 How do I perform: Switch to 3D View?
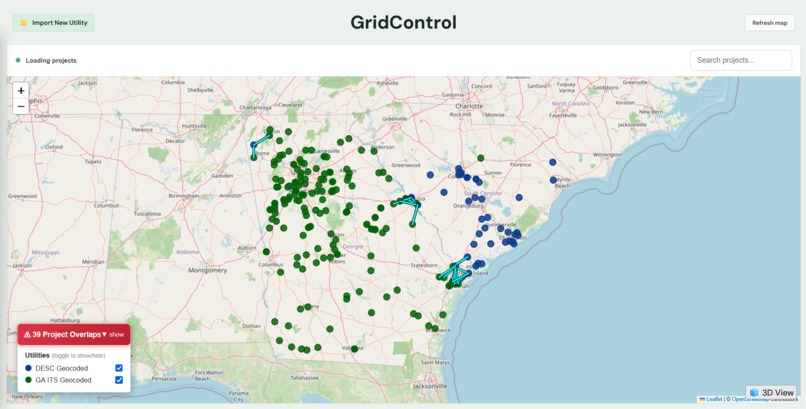771,393
